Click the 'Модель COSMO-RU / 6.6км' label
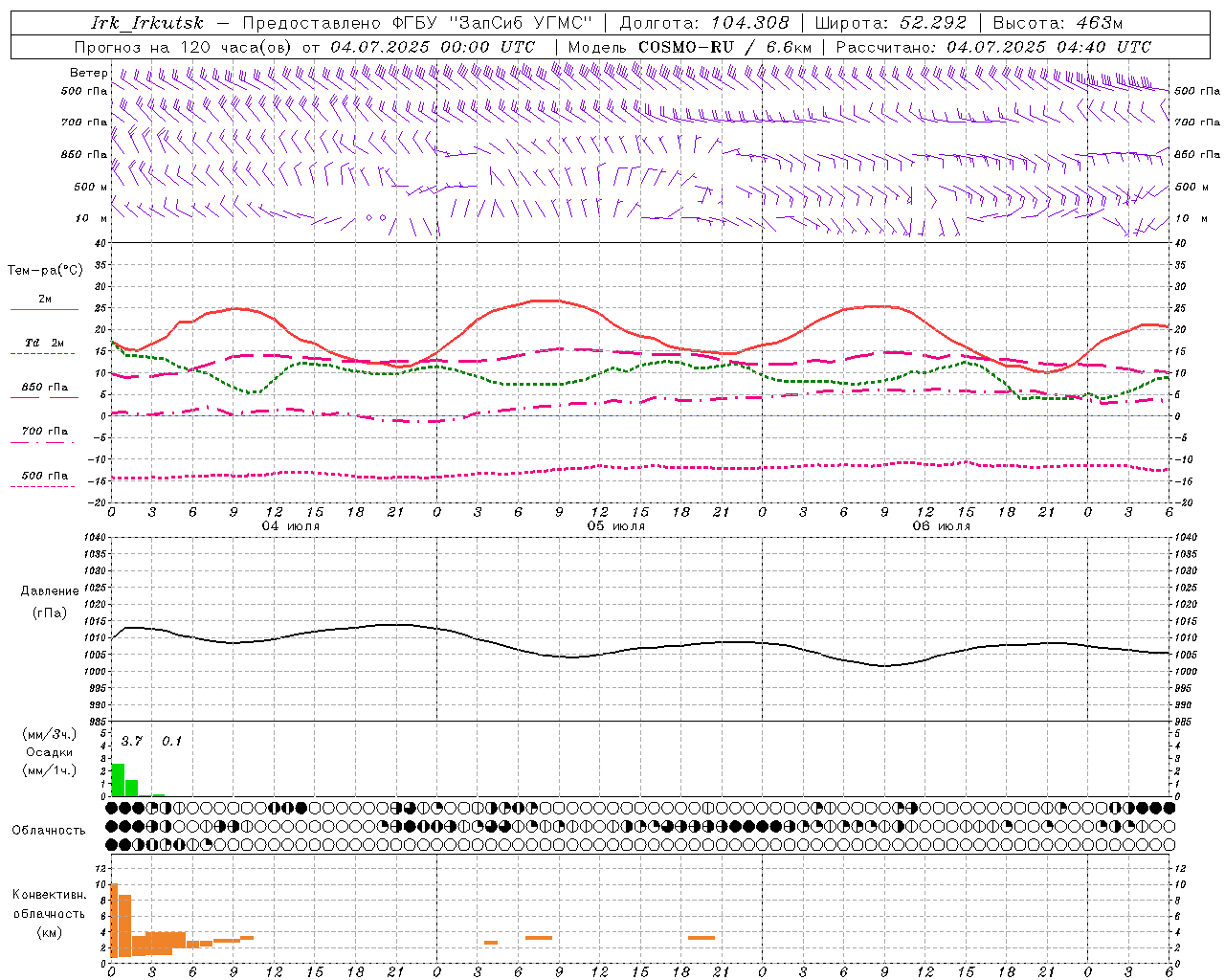The height and width of the screenshot is (980, 1225). (690, 47)
